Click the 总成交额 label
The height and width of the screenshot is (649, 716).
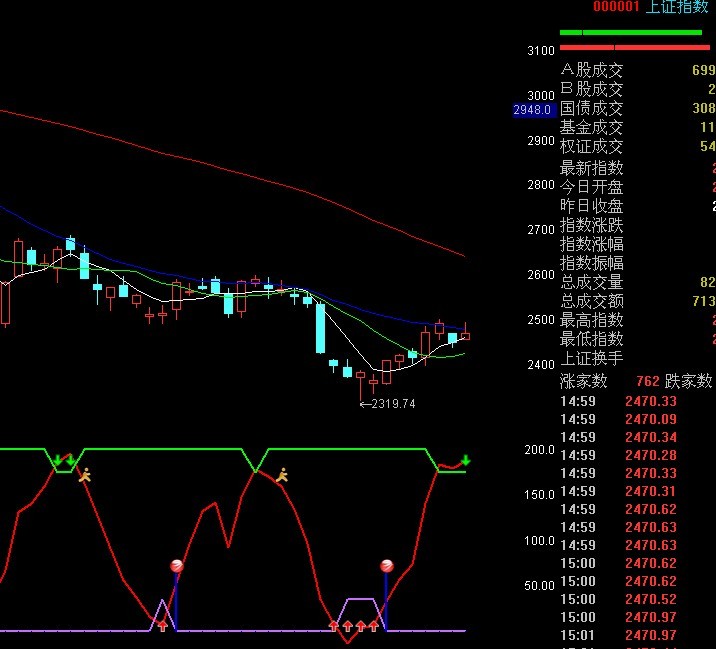(591, 301)
